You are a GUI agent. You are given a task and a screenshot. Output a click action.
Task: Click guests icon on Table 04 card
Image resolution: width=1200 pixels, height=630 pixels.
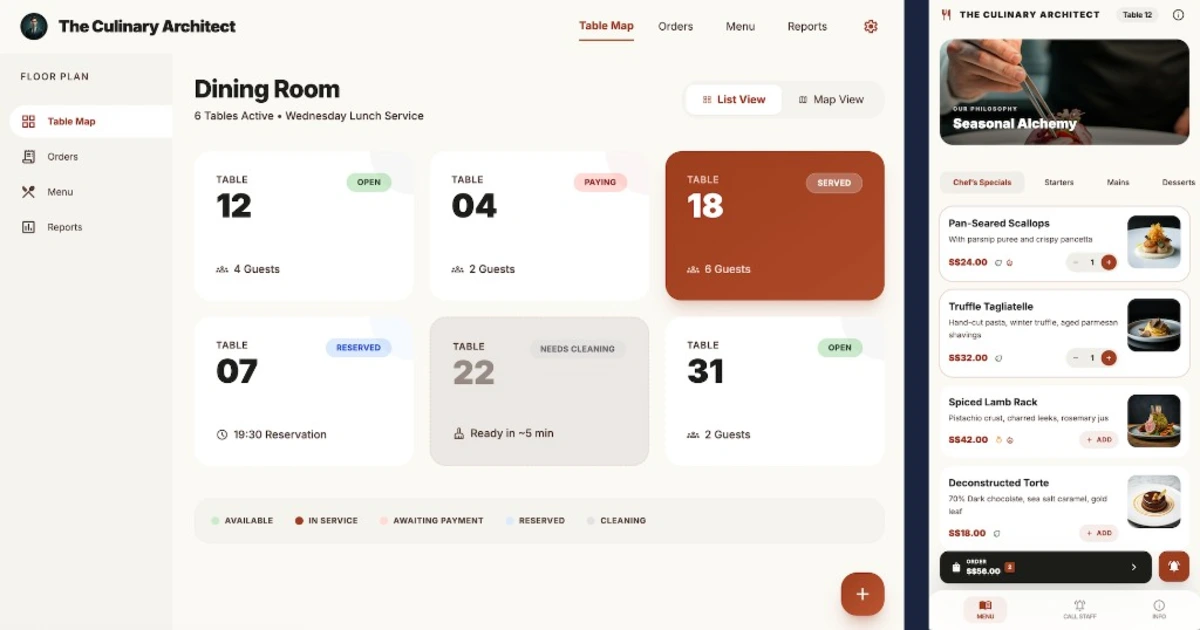457,269
